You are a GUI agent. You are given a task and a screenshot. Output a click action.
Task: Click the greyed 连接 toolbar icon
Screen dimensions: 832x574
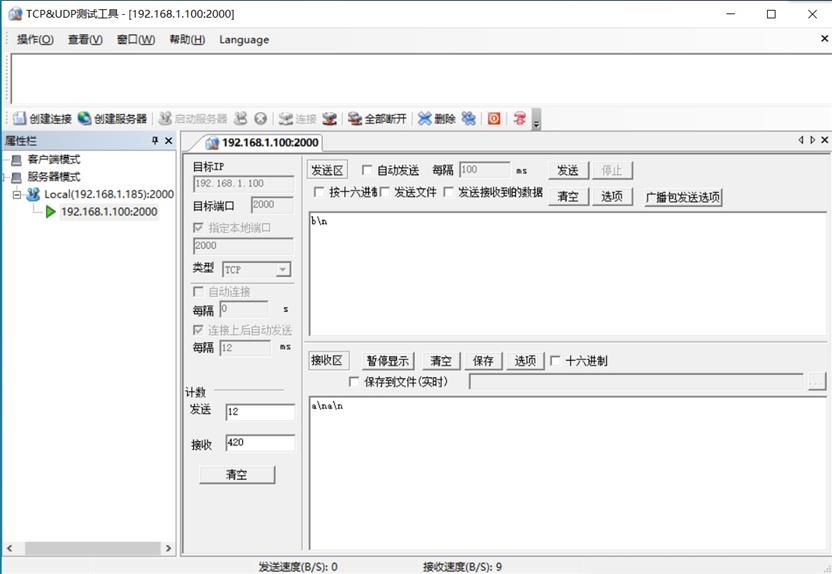pos(286,118)
